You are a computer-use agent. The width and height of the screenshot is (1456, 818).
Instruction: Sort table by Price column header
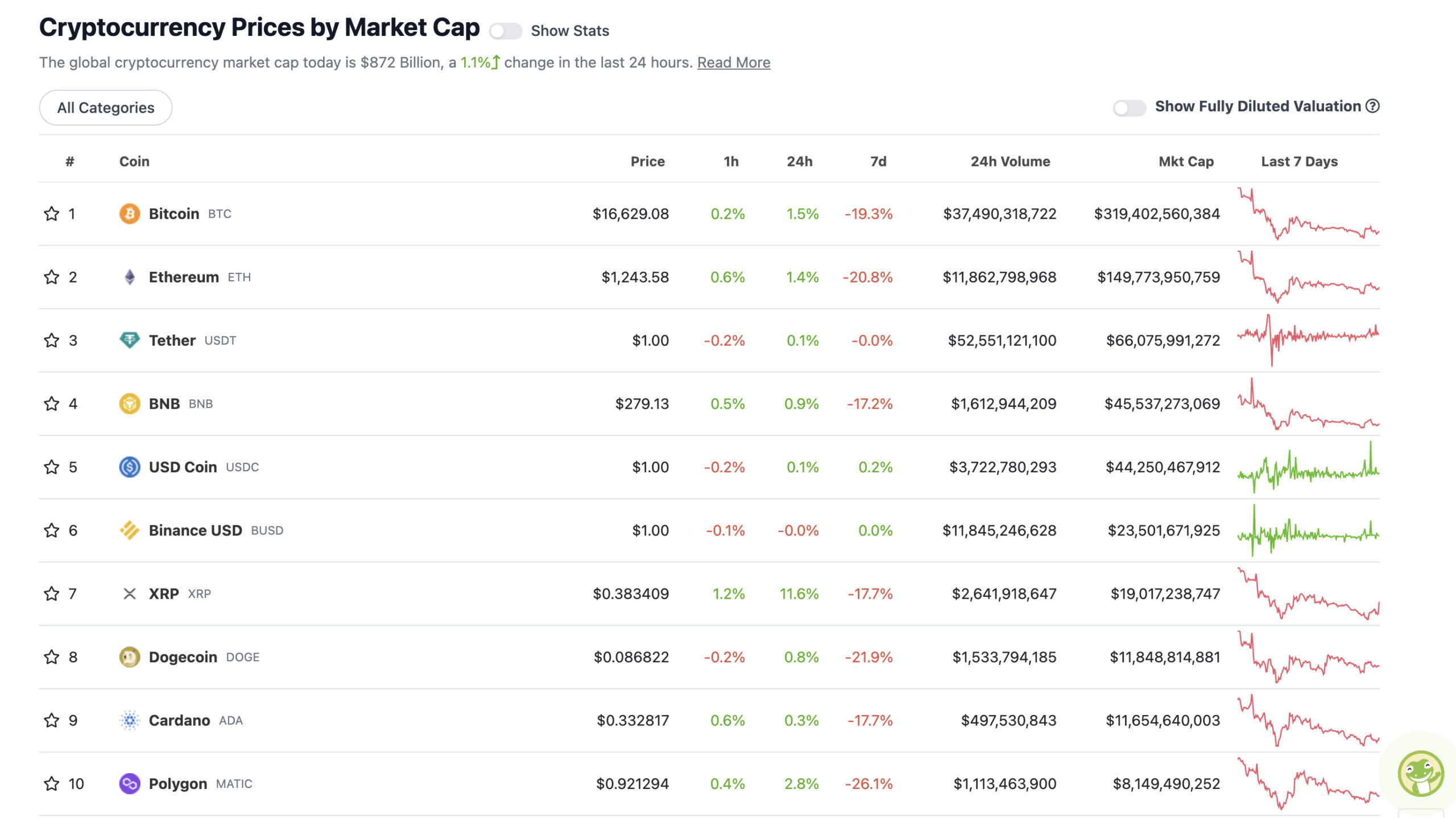tap(647, 161)
